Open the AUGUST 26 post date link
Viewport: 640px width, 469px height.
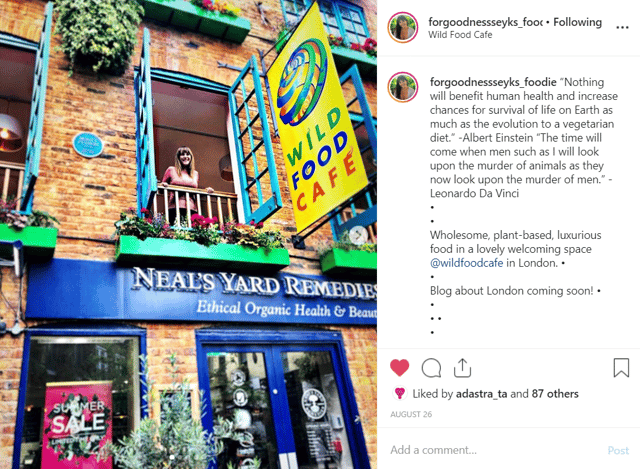tap(411, 414)
